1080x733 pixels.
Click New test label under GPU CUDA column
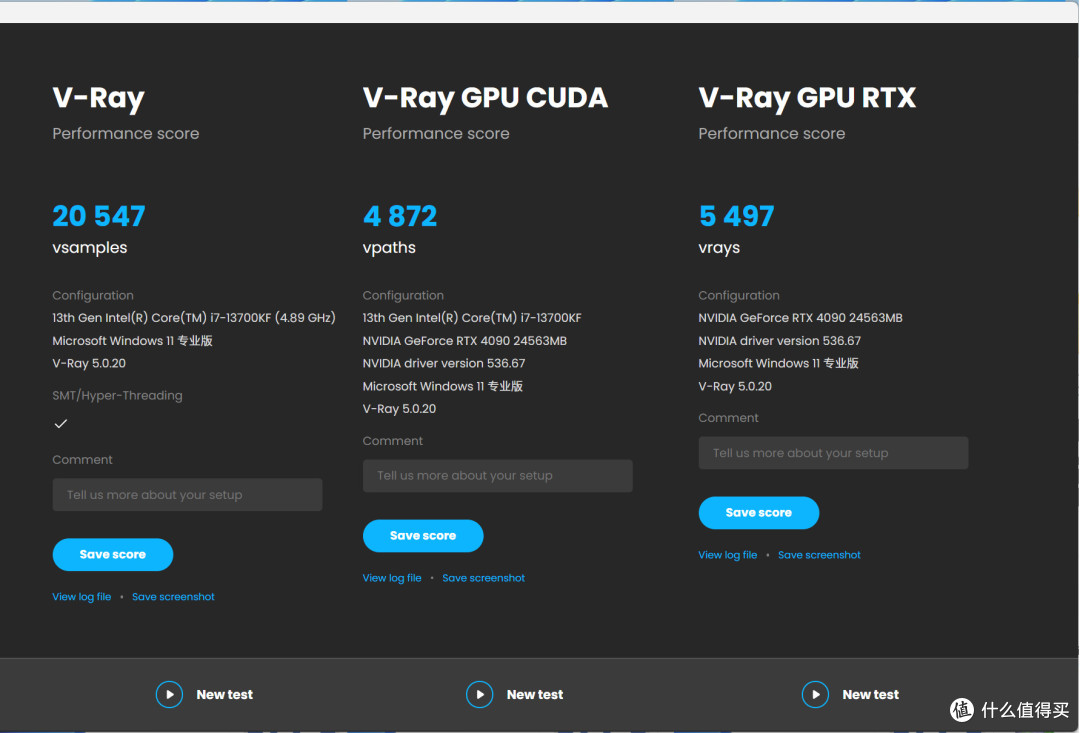coord(534,694)
